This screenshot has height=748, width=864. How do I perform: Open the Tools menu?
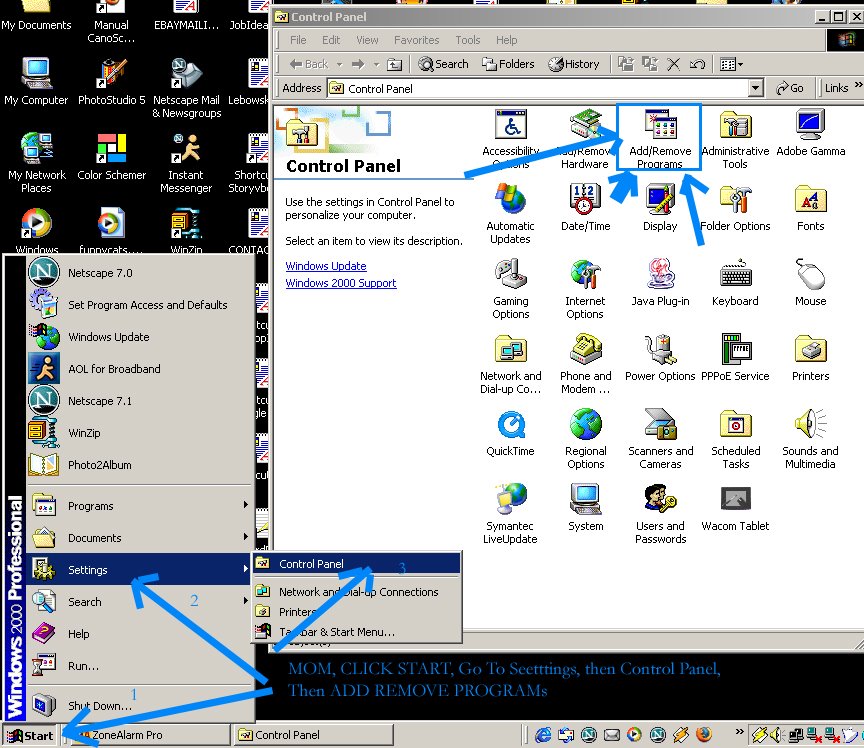click(467, 40)
